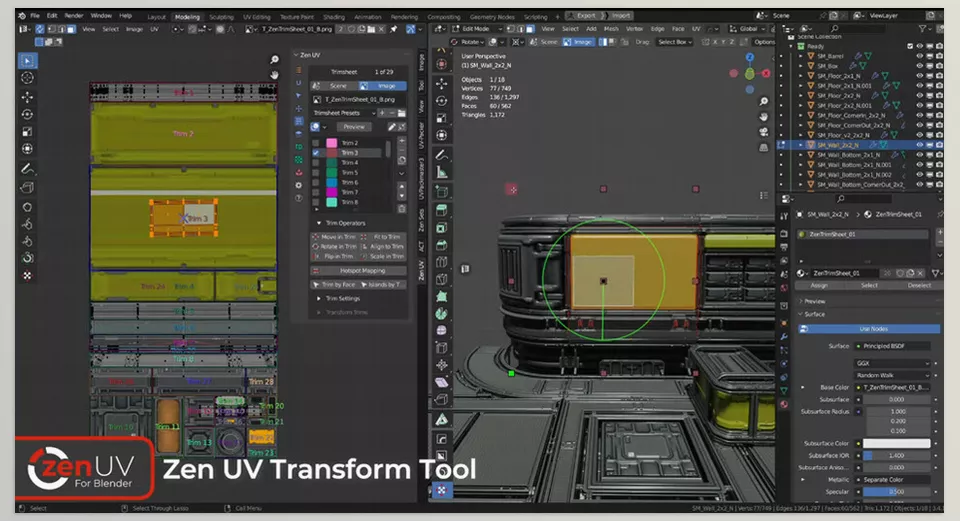The height and width of the screenshot is (521, 960).
Task: Click the Hotspot Mapping button
Action: pos(359,271)
